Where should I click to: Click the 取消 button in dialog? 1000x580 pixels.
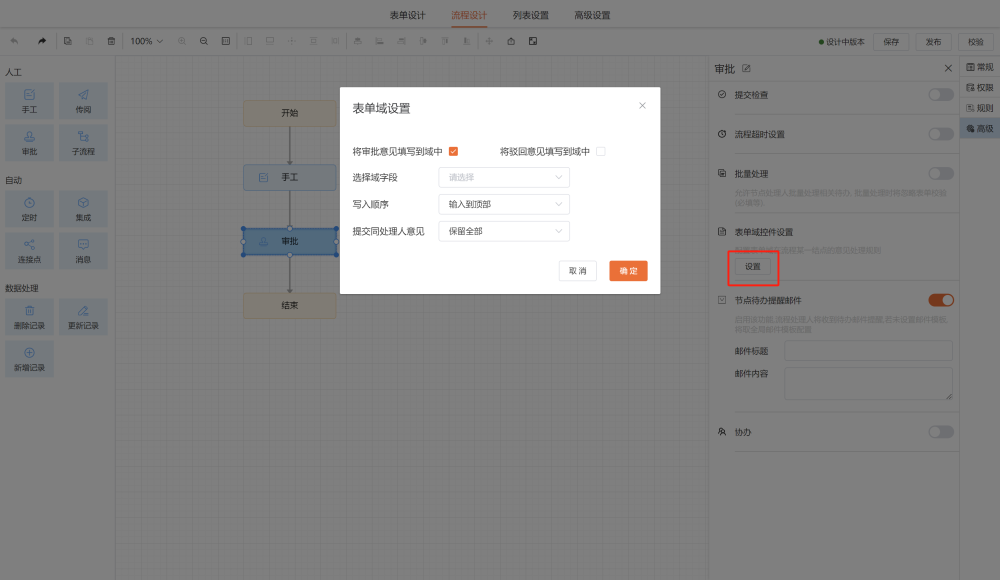578,271
